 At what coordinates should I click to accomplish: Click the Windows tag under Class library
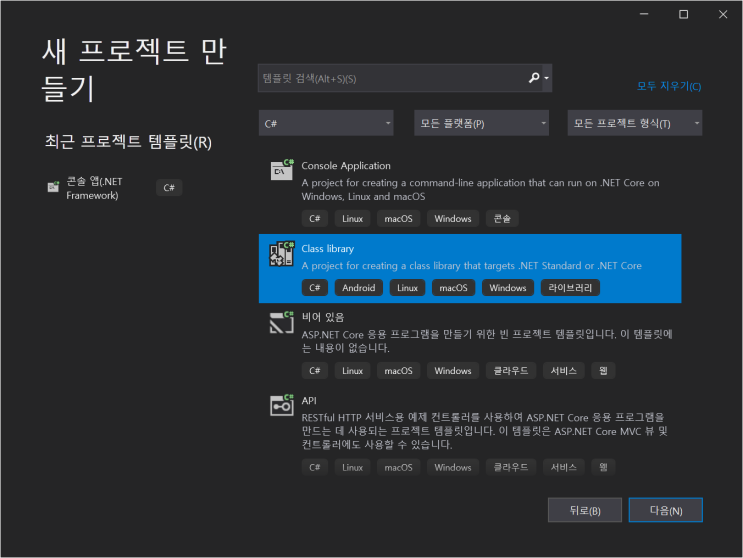click(507, 288)
